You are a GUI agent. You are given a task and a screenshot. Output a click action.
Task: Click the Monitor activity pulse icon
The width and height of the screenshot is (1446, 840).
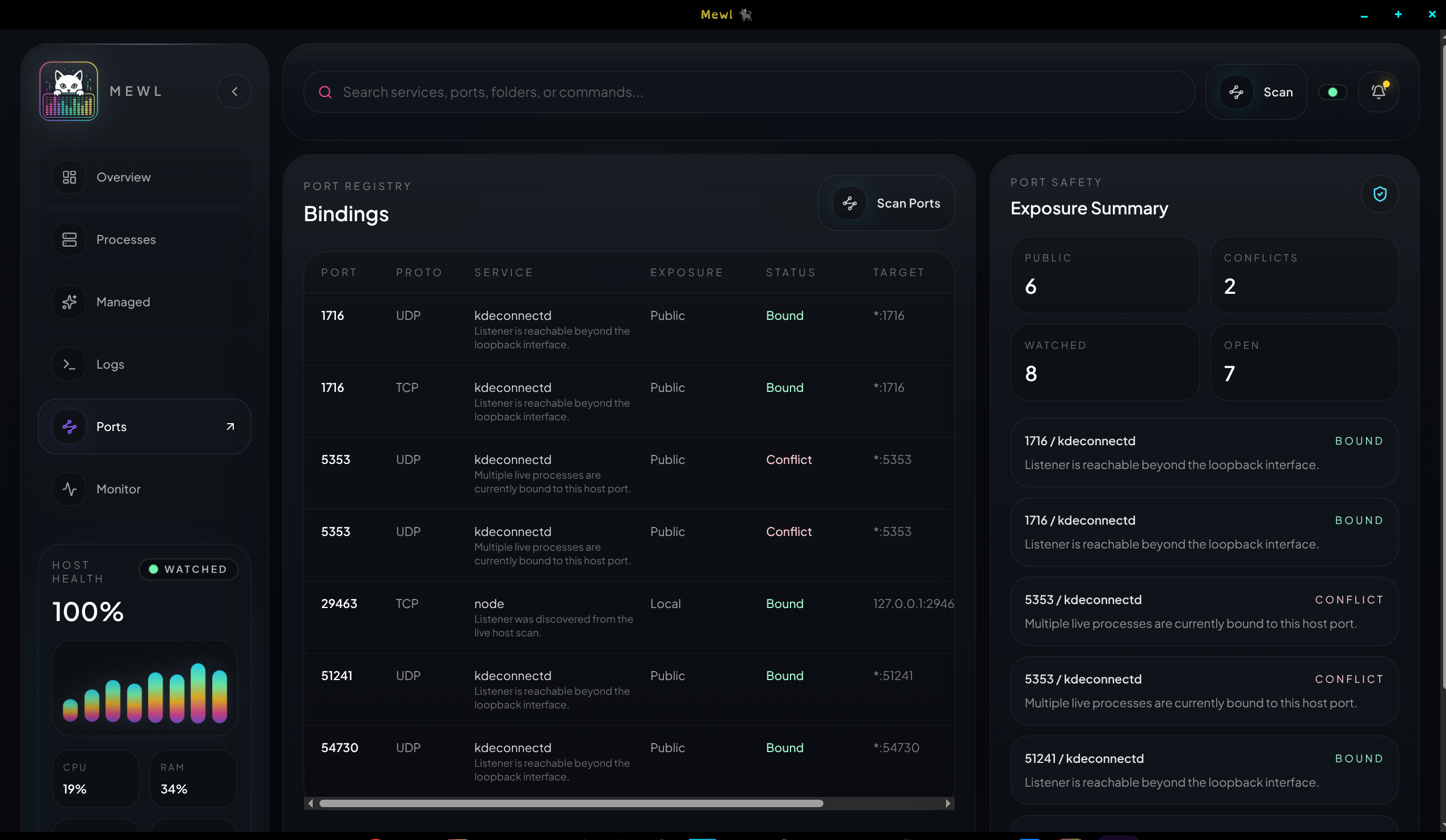click(69, 489)
